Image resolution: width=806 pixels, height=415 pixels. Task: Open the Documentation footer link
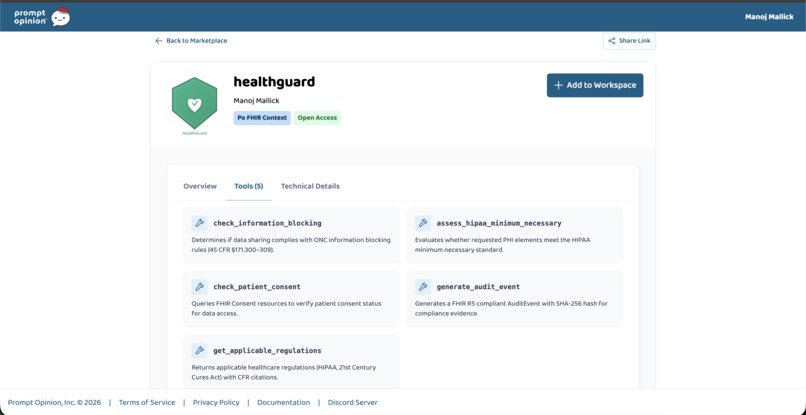point(284,403)
